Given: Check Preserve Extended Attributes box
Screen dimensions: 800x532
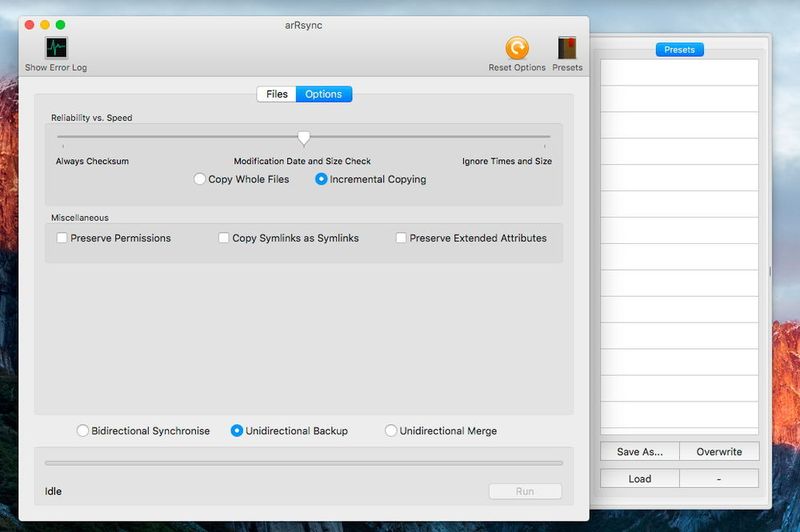Looking at the screenshot, I should [x=401, y=238].
